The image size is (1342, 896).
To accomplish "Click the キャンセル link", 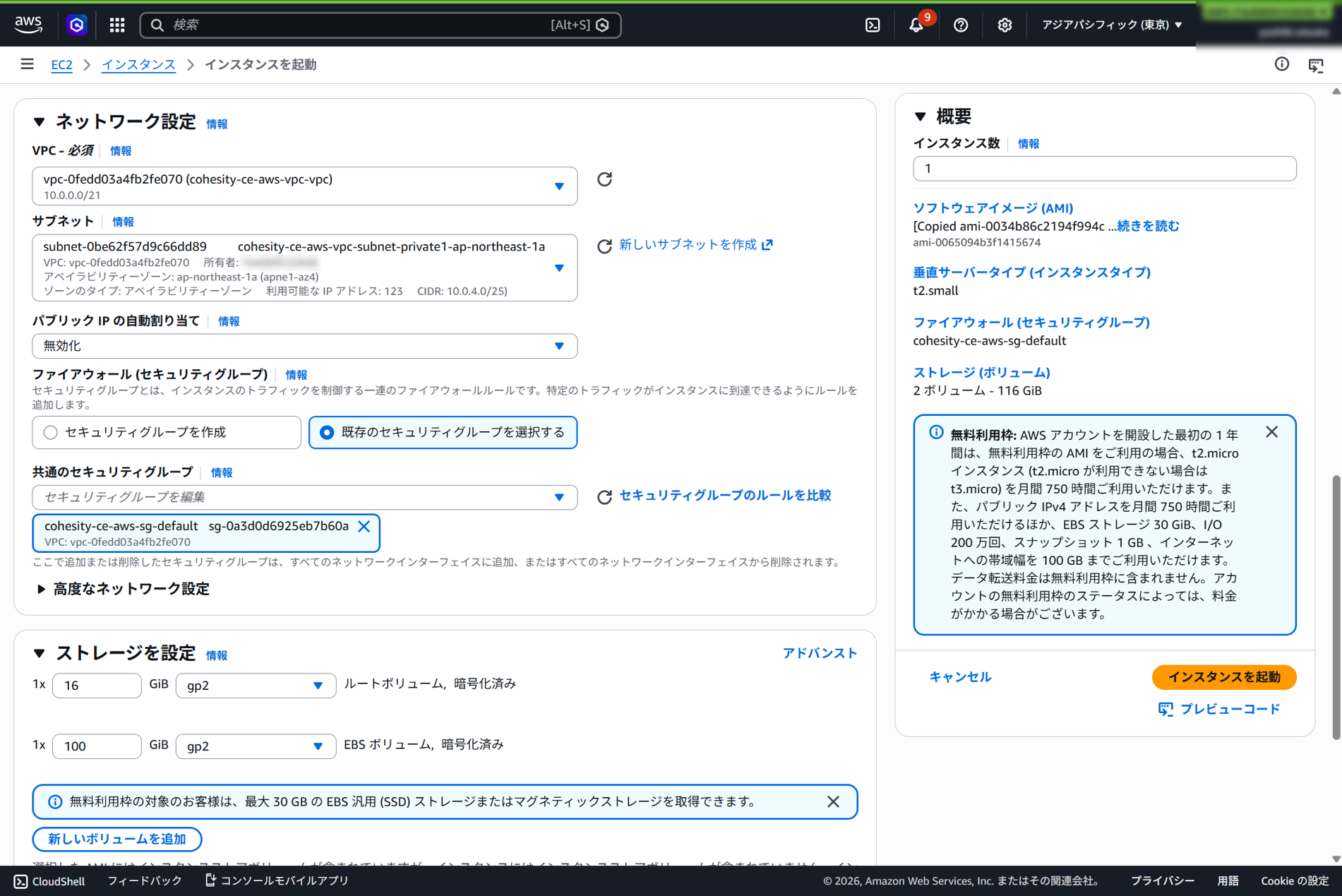I will tap(960, 677).
